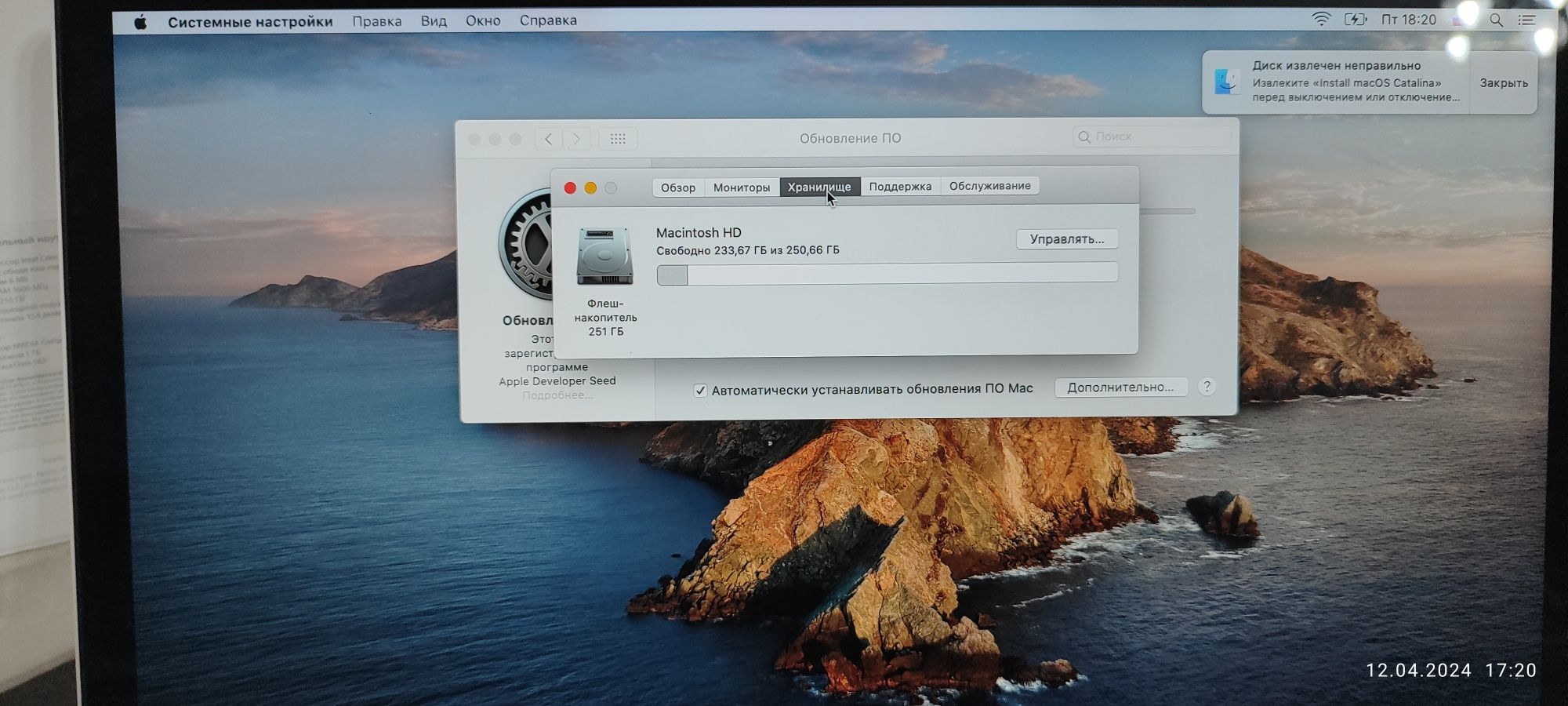Click the Диск извлечен неправильно notification title
Screen dimensions: 1568x706
click(1337, 65)
